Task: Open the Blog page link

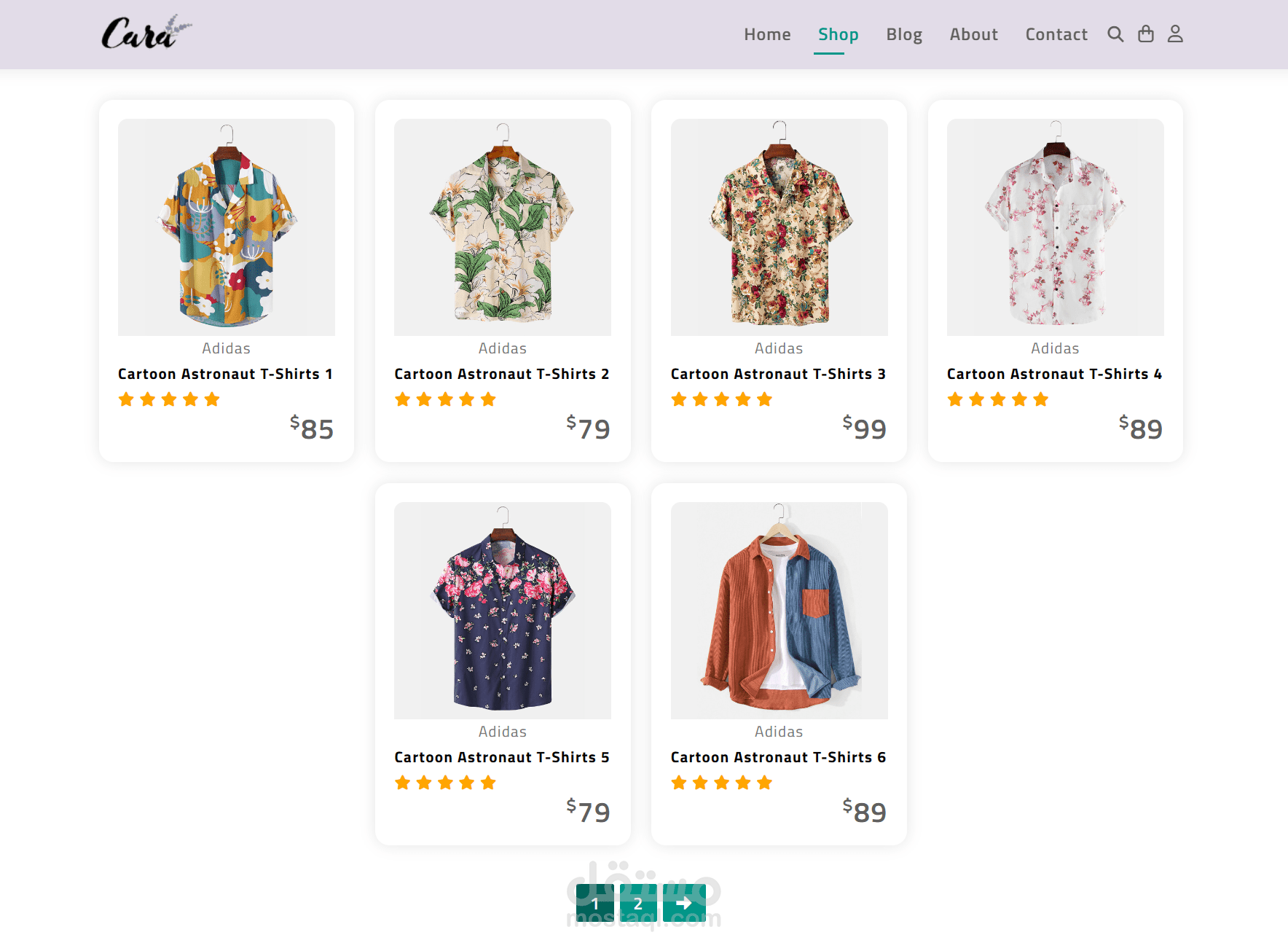Action: (904, 34)
